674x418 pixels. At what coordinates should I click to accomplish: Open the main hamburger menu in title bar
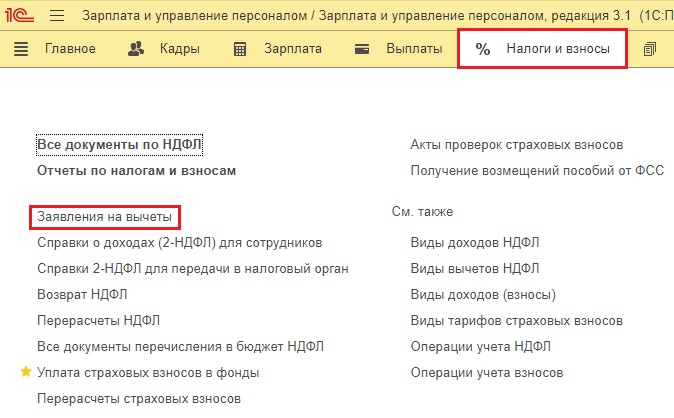(x=57, y=15)
